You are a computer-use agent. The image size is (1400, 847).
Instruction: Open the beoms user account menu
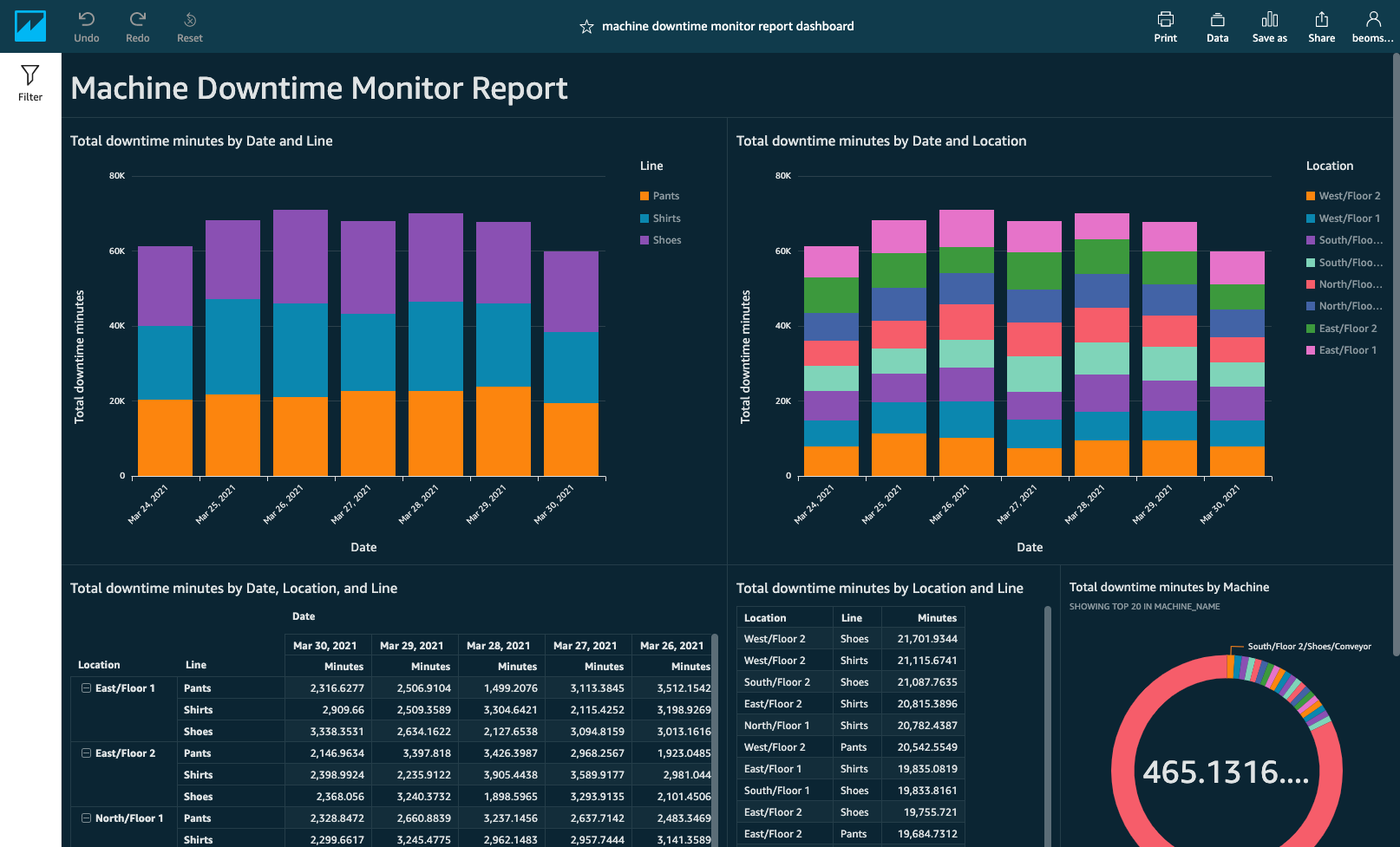tap(1371, 26)
